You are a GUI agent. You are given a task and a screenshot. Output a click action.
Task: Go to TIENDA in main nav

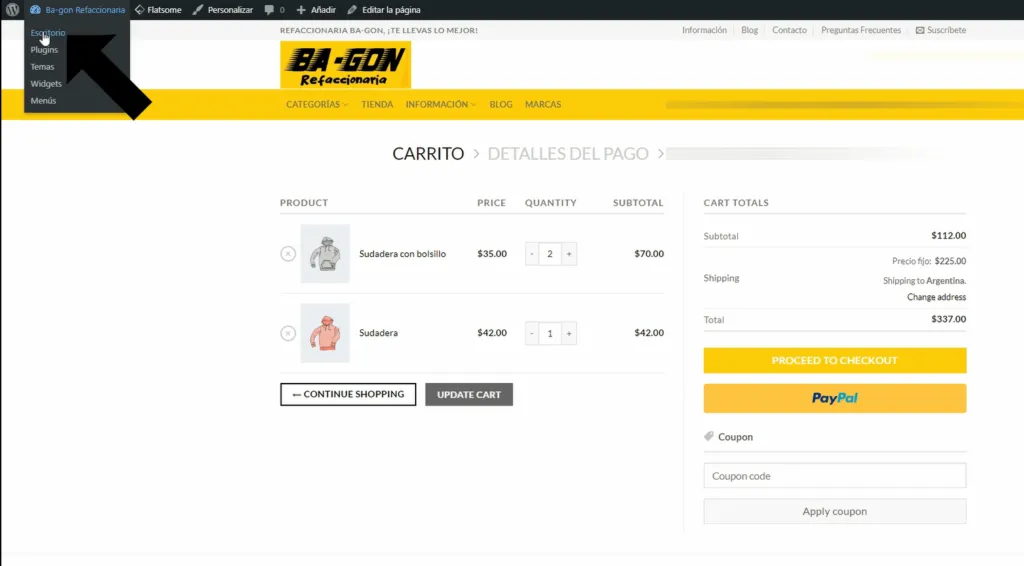click(377, 104)
